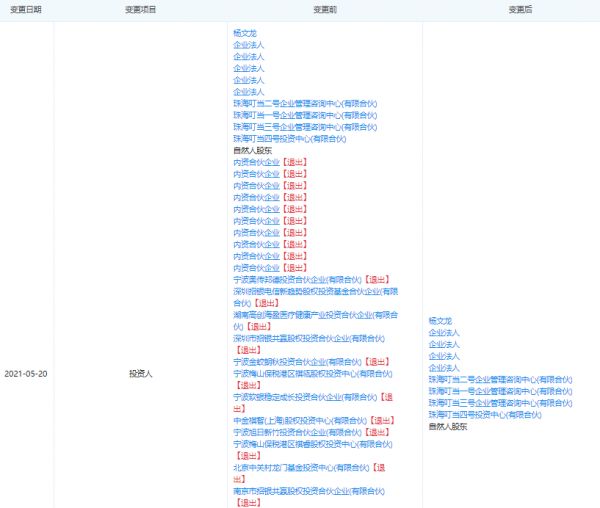Open 杨文龙 link in 变更后 column

(441, 320)
